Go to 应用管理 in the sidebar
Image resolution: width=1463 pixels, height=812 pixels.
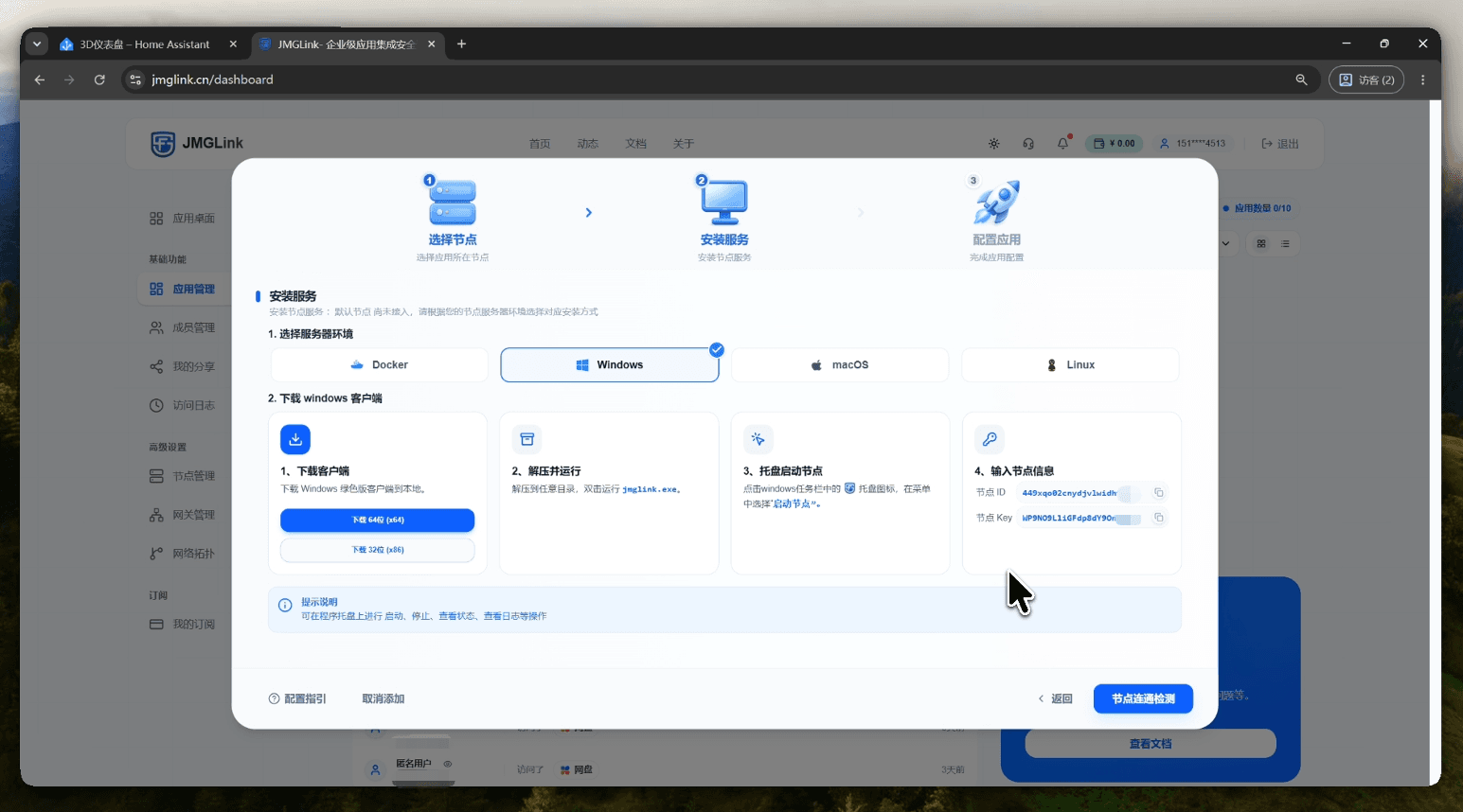(183, 290)
